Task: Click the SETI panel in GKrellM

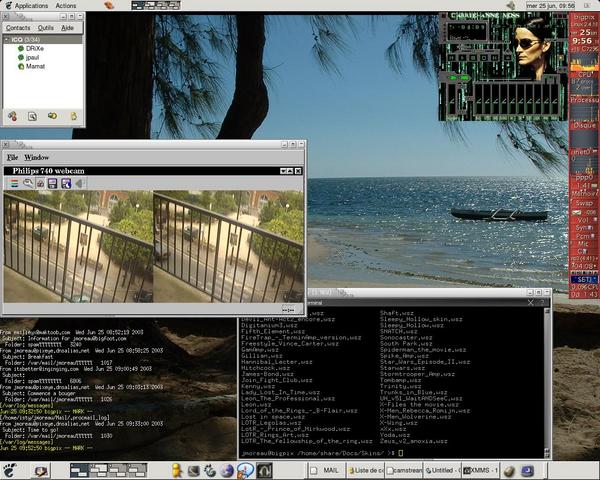Action: (584, 279)
